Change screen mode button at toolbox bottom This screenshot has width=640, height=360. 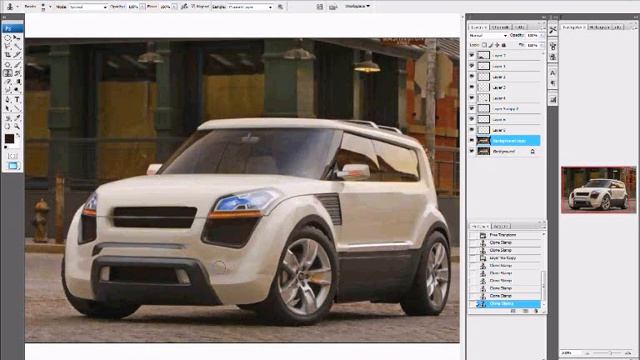(x=12, y=165)
